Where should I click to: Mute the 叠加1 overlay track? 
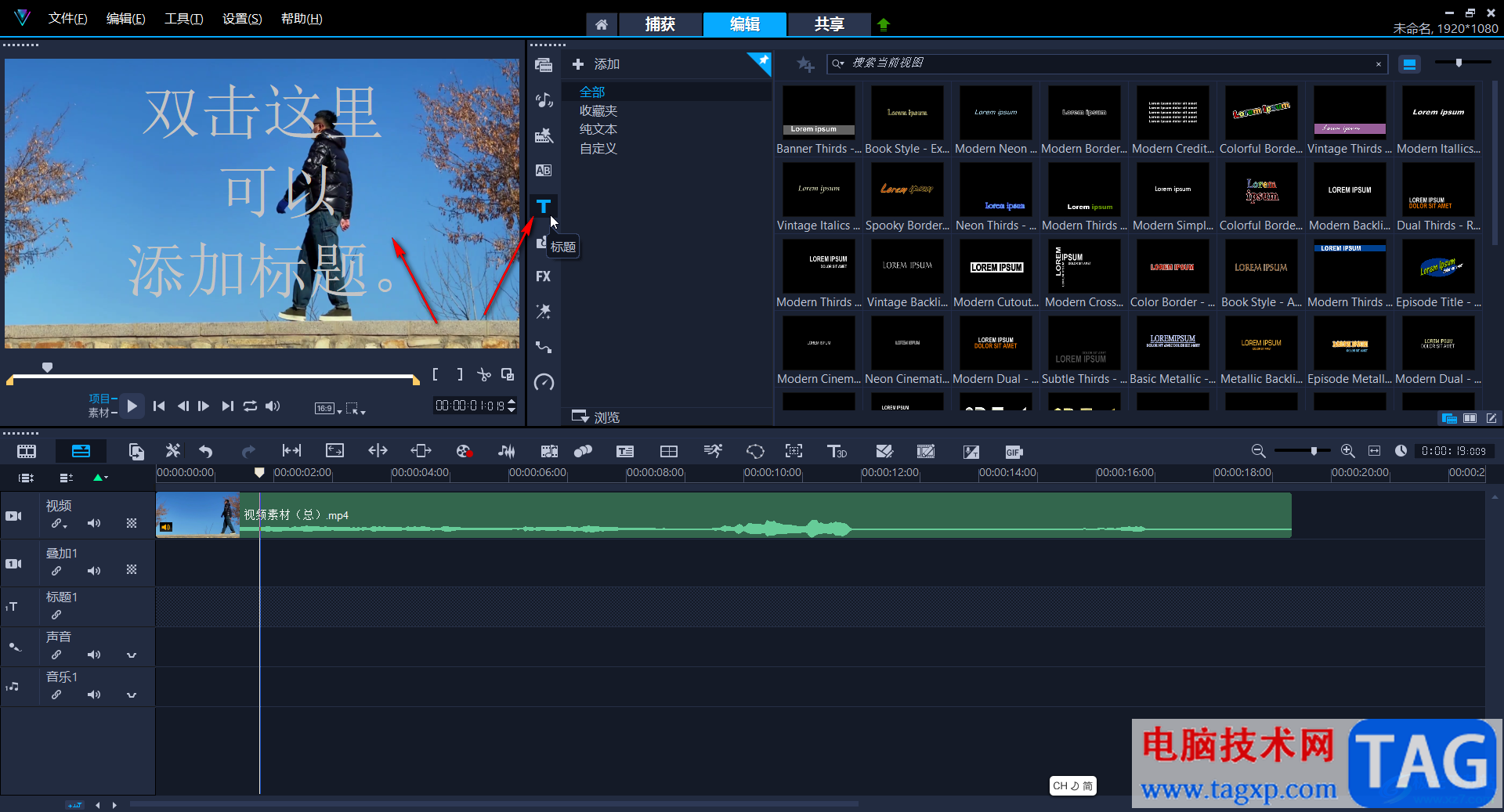(94, 571)
